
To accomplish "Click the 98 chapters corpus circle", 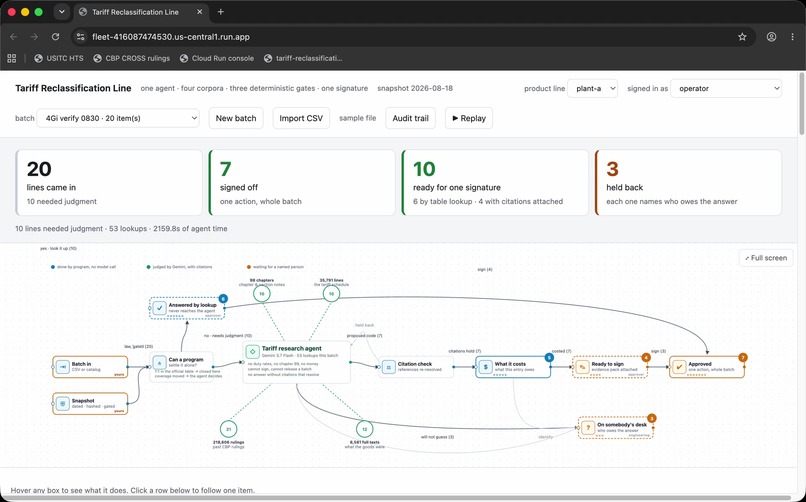I will (262, 294).
